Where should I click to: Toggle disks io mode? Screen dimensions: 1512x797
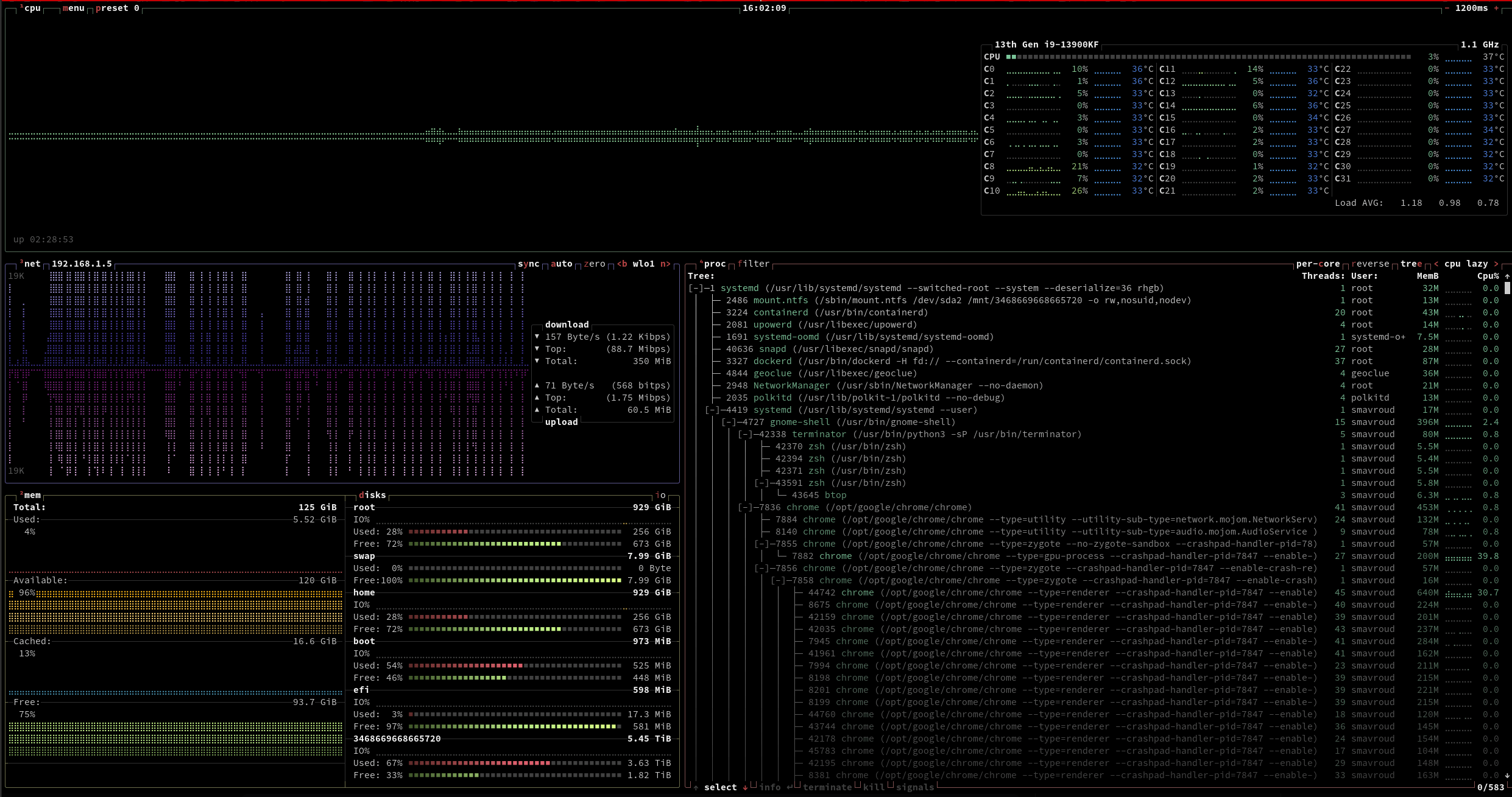(x=660, y=495)
